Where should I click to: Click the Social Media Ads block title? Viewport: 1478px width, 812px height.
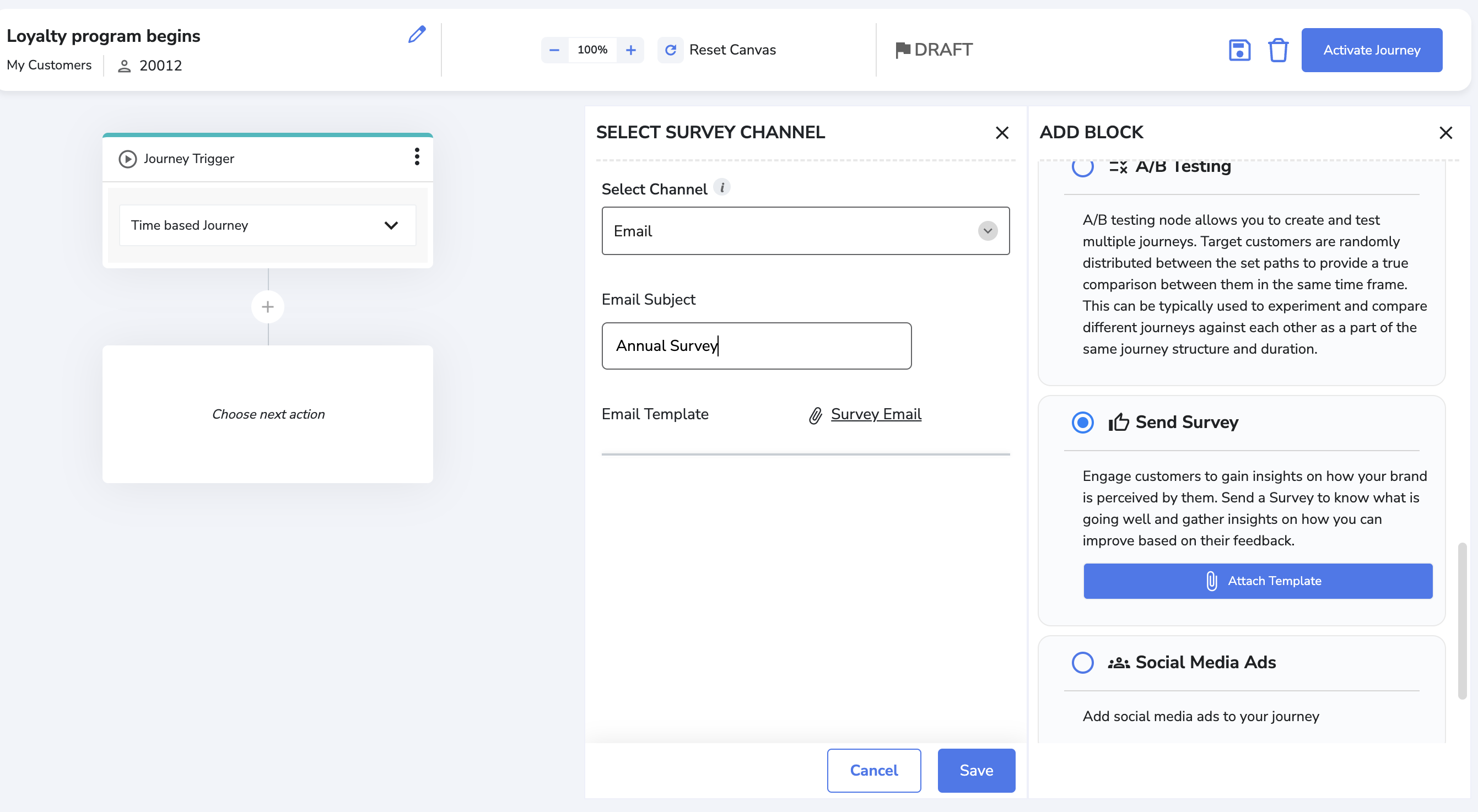pyautogui.click(x=1205, y=663)
